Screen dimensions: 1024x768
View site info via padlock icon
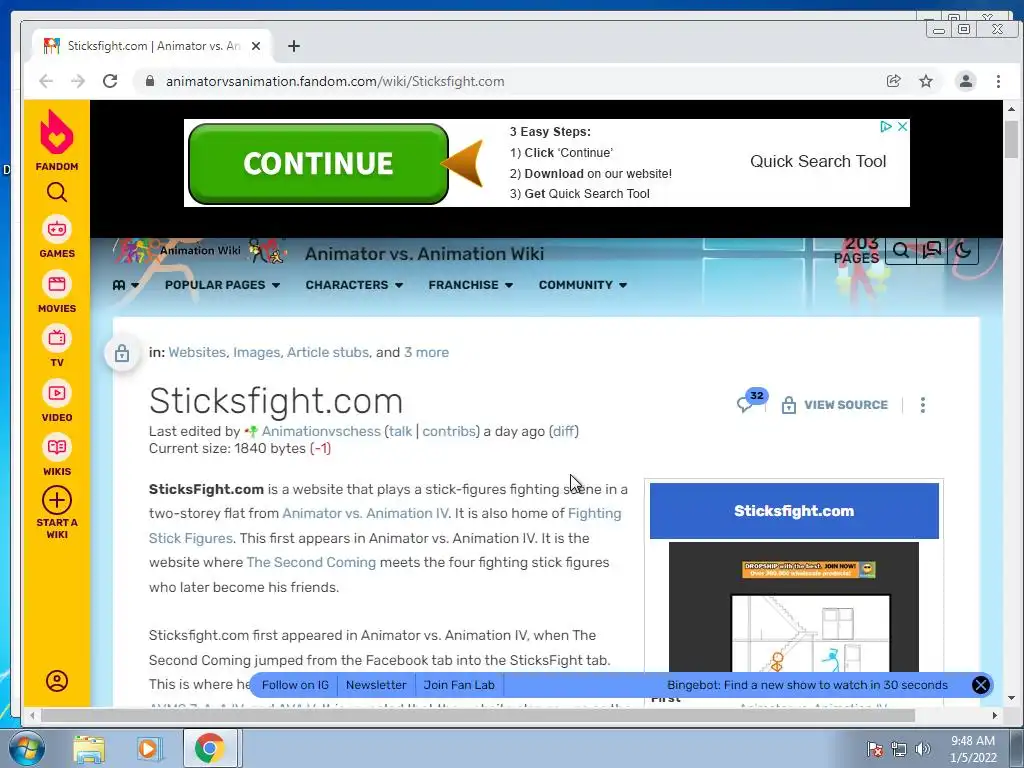click(x=150, y=81)
